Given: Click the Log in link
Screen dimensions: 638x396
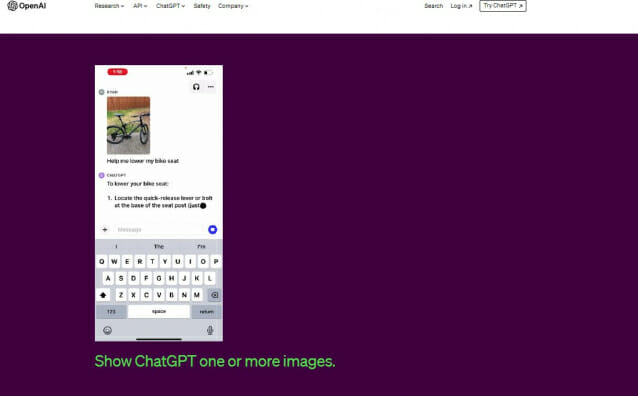Looking at the screenshot, I should coord(461,6).
